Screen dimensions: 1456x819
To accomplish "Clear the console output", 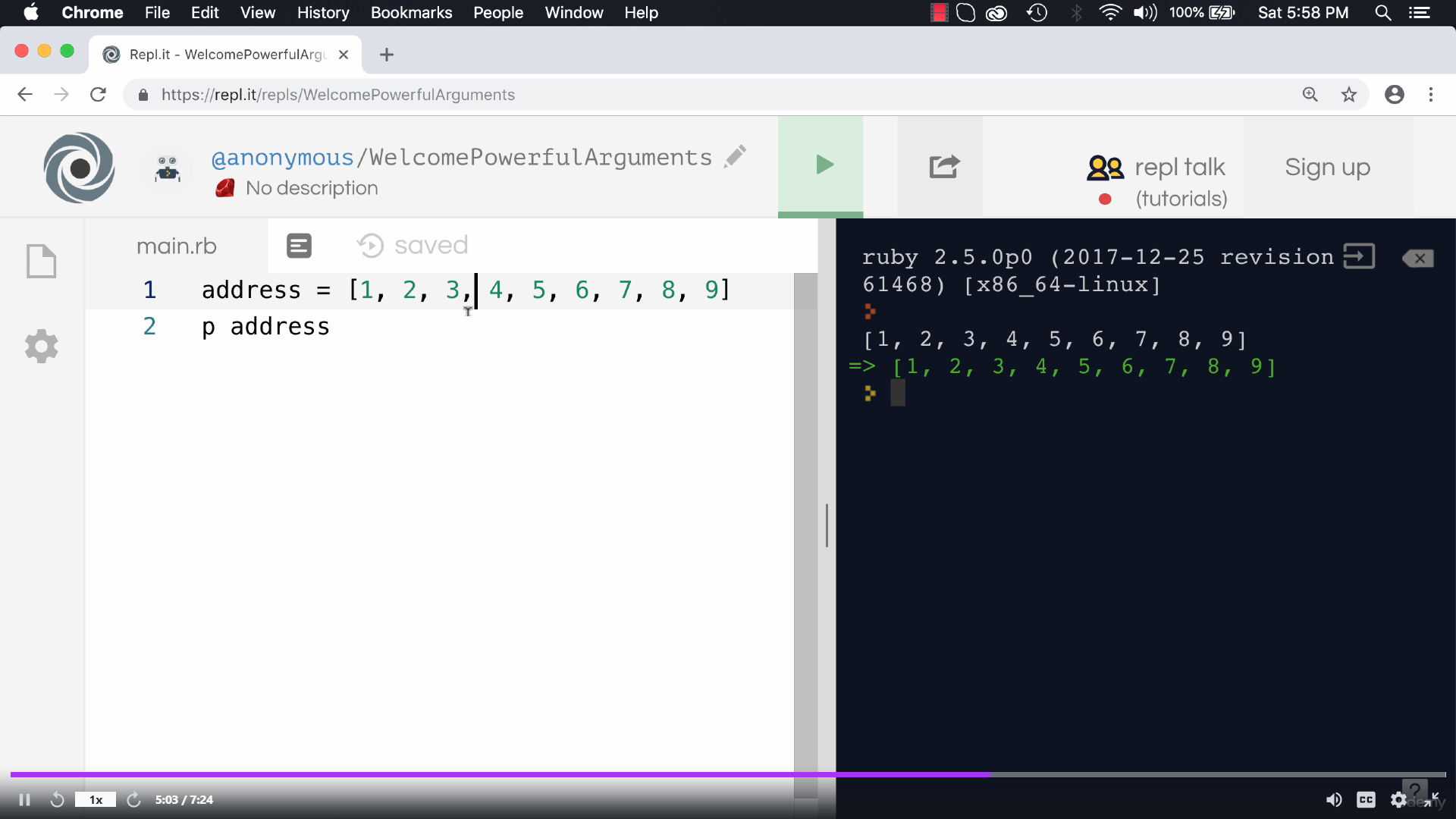I will tap(1417, 259).
